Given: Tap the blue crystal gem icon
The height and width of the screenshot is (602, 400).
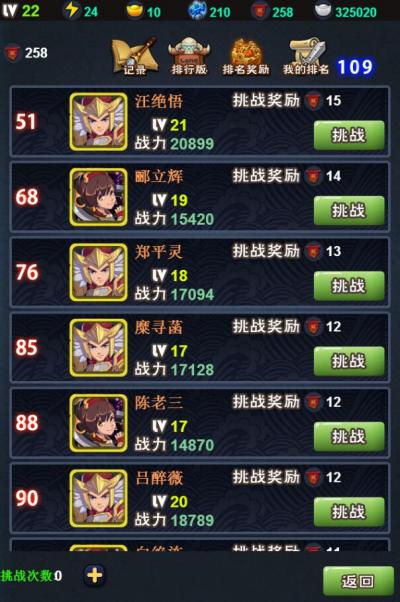Looking at the screenshot, I should click(197, 10).
